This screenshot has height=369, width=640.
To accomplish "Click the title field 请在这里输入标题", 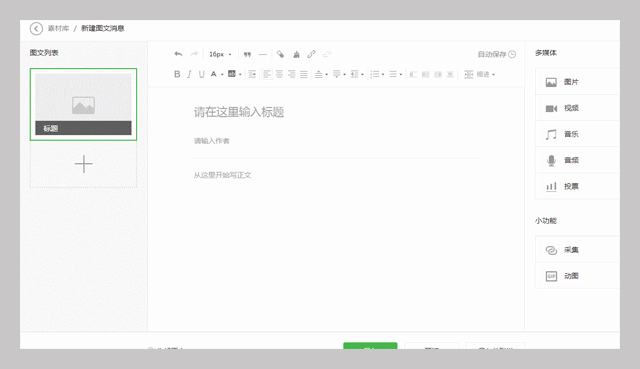I will click(x=239, y=112).
